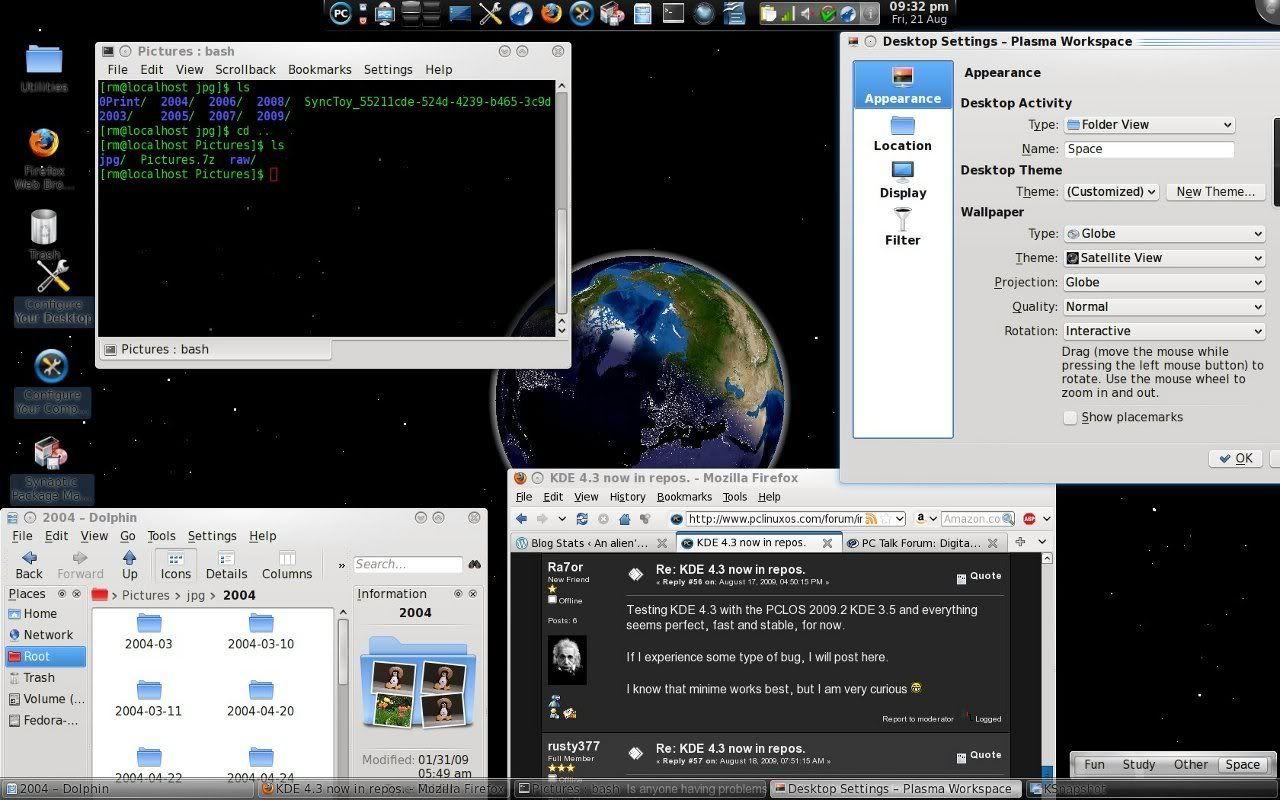Click the terminal vertical scrollbar
The height and width of the screenshot is (800, 1280).
tap(562, 208)
